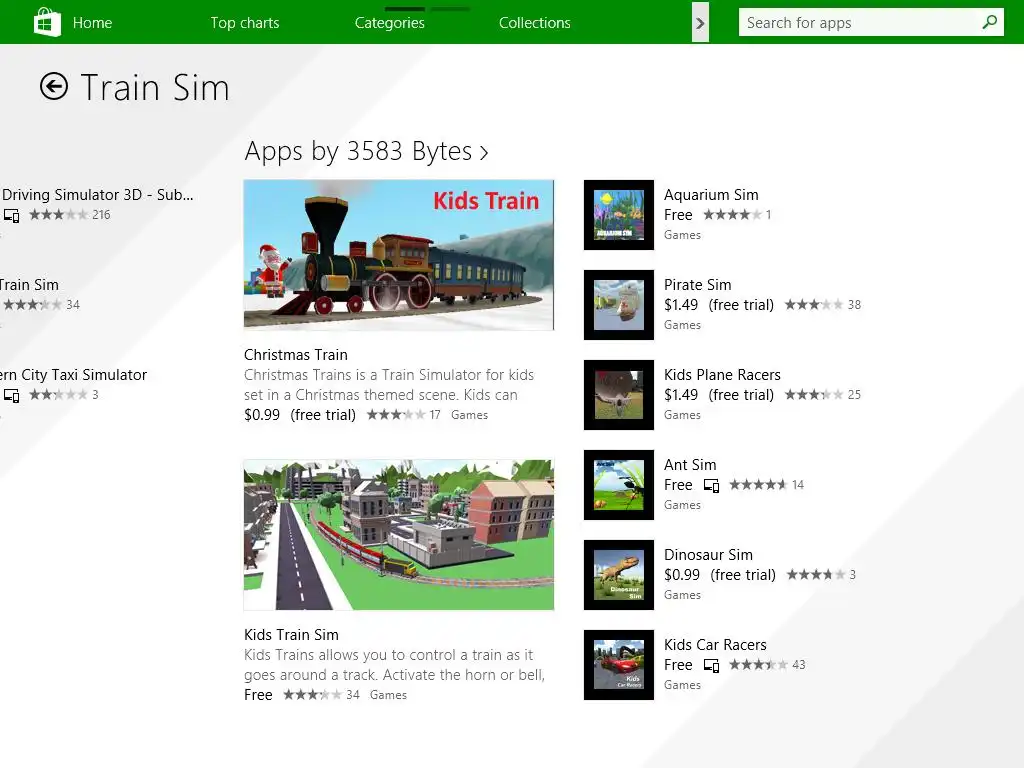The width and height of the screenshot is (1024, 768).
Task: Click device icon beside Driving Simulator 3D rating
Action: click(x=11, y=215)
